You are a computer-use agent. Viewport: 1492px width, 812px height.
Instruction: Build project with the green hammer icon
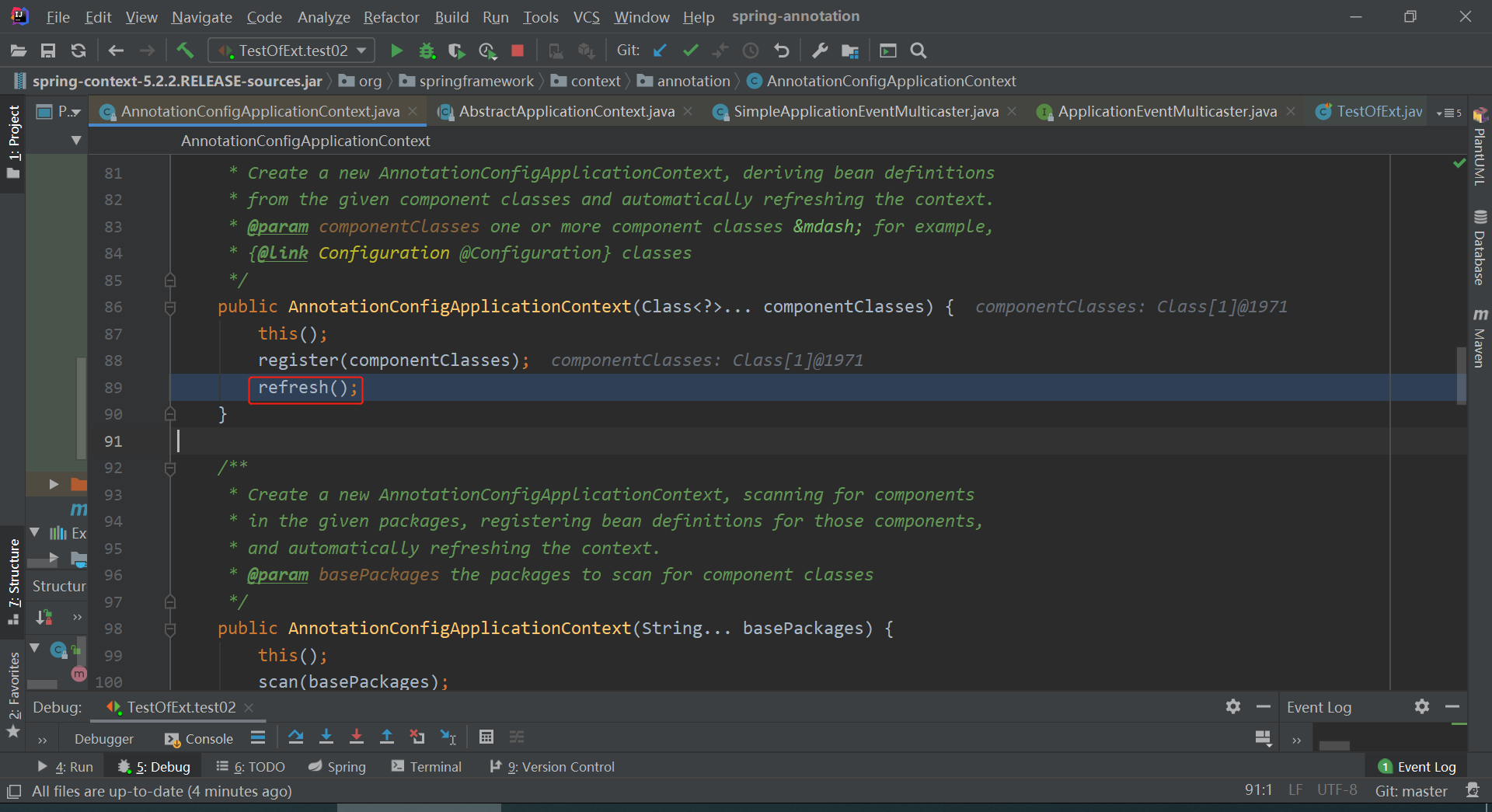pos(185,51)
